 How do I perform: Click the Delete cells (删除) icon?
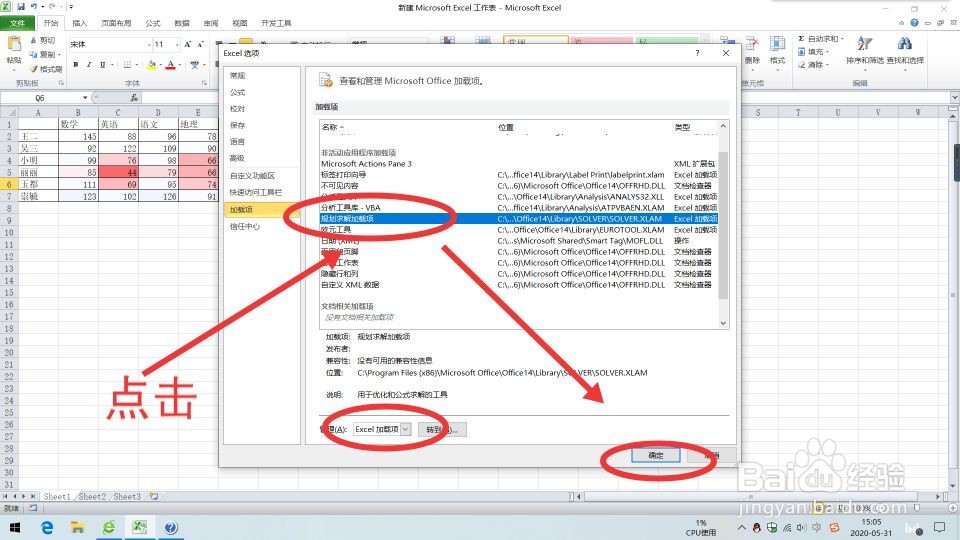point(752,44)
